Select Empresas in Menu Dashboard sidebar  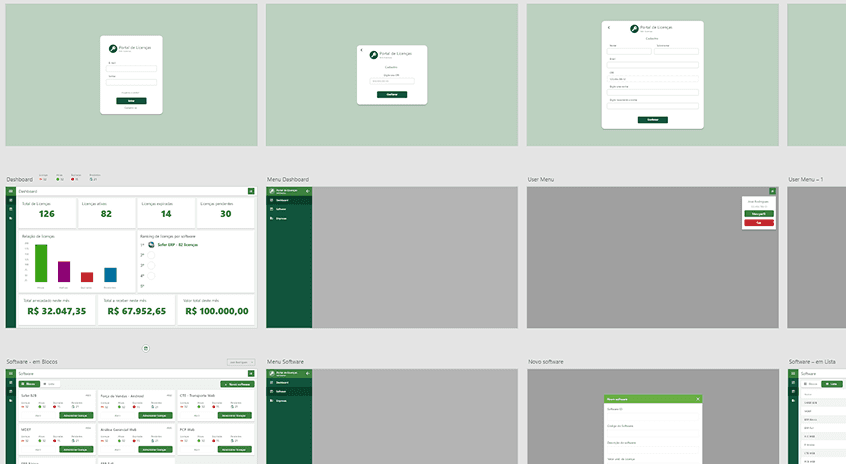[x=282, y=218]
